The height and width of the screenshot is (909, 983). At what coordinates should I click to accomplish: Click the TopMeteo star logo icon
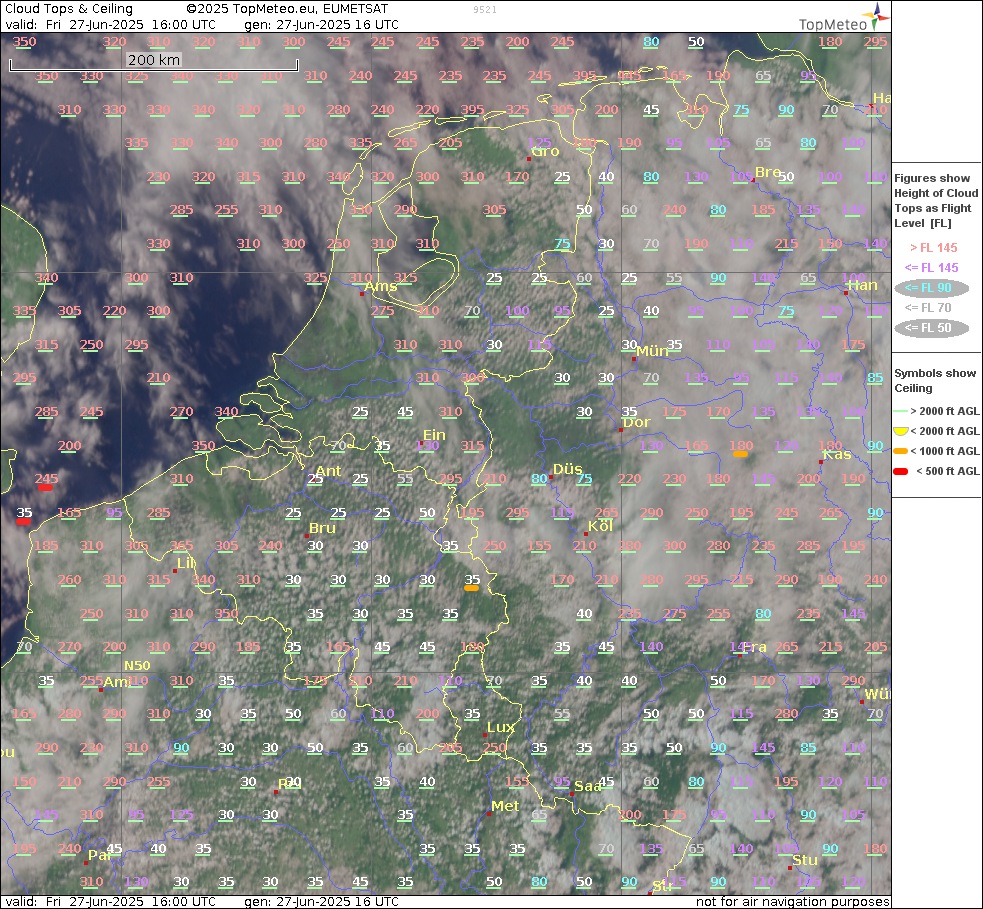coord(876,16)
